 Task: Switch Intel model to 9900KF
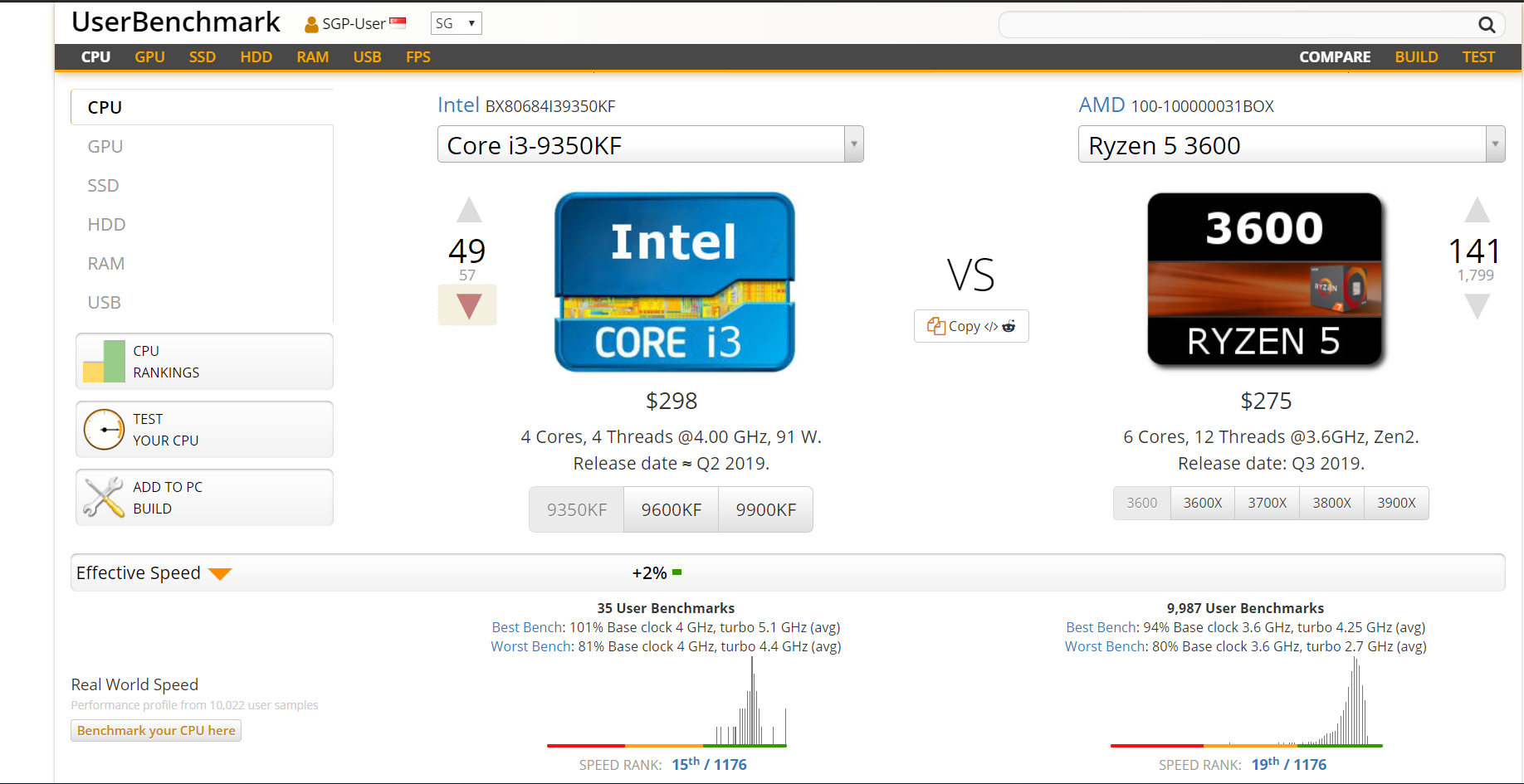tap(766, 509)
